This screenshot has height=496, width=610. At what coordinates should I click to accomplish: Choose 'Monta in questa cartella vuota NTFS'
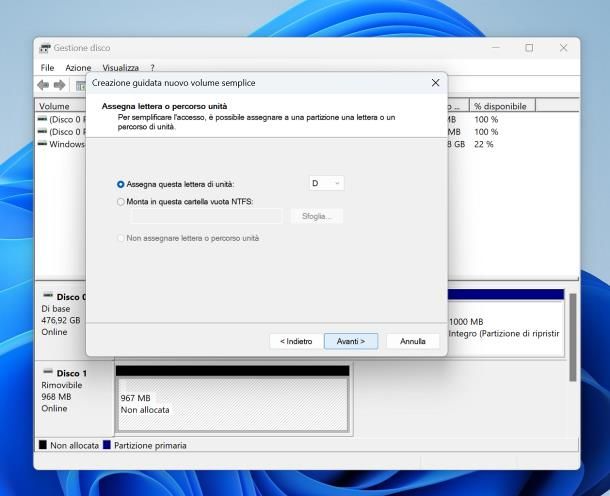point(121,201)
